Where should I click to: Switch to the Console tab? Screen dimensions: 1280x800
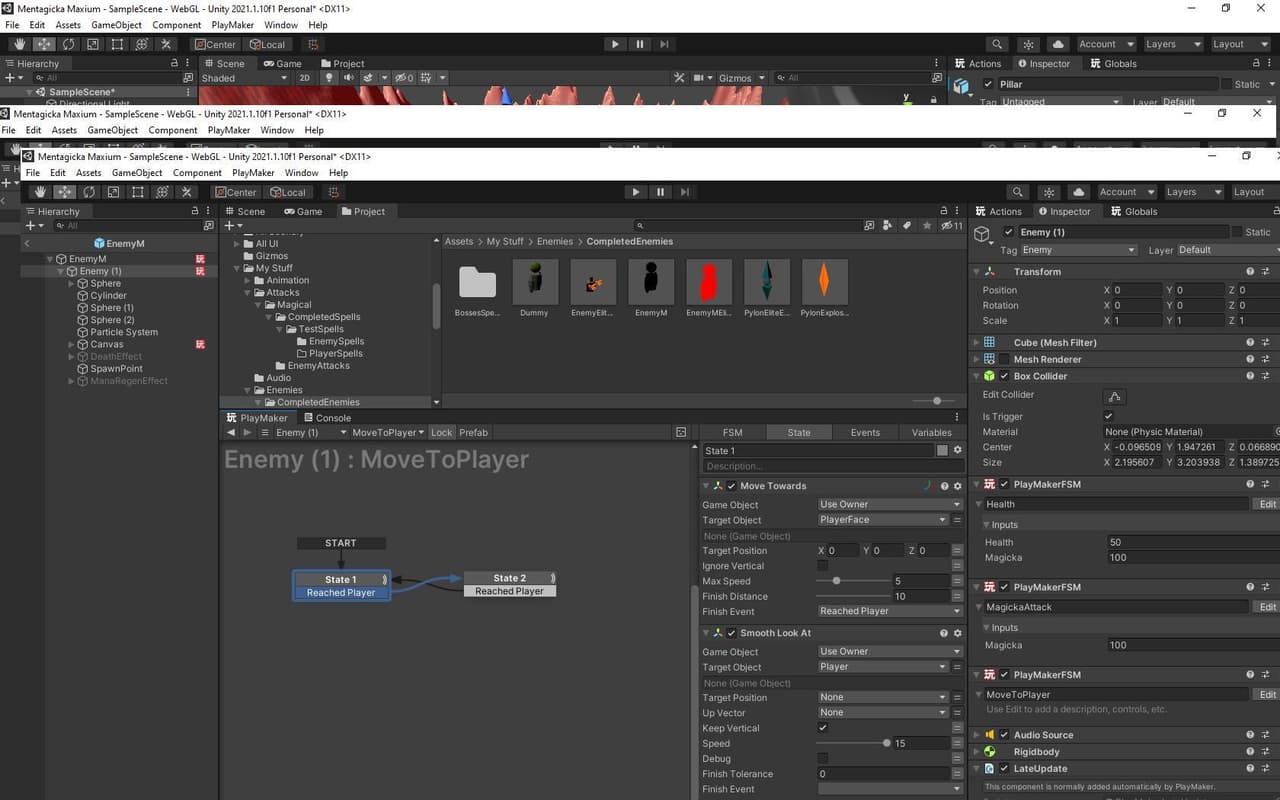327,418
